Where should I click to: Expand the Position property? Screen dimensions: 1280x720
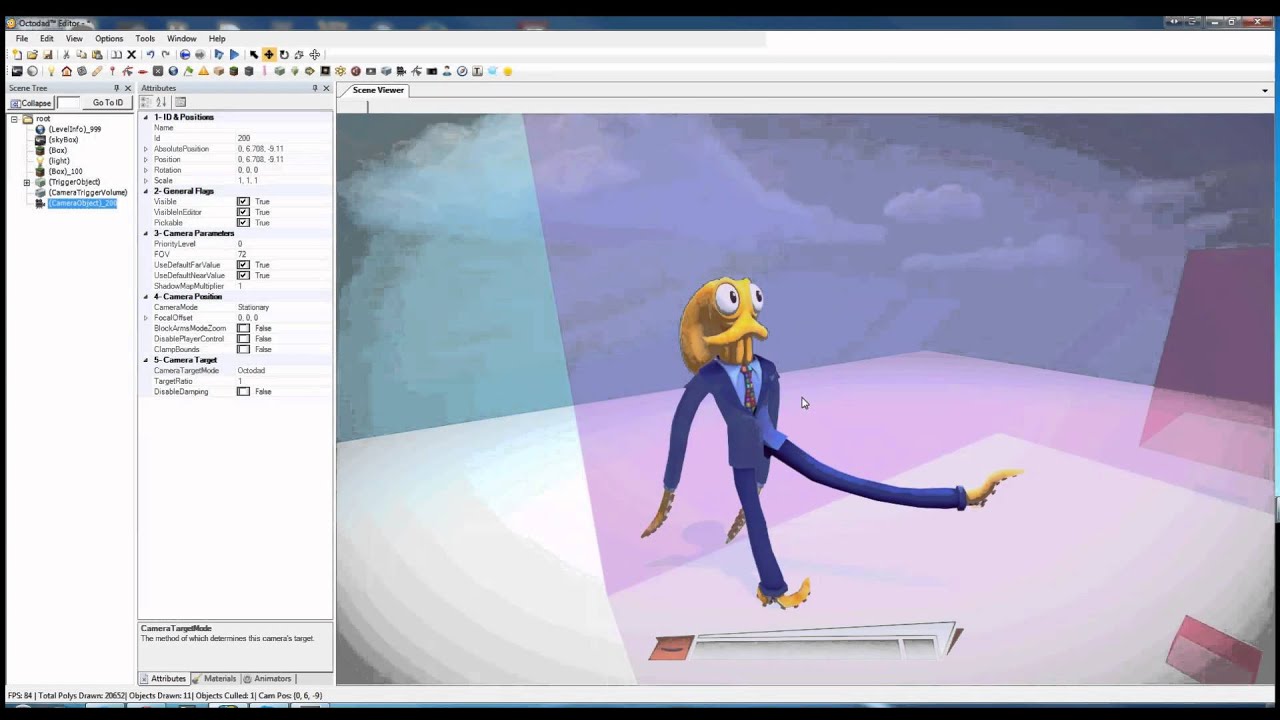coord(145,159)
